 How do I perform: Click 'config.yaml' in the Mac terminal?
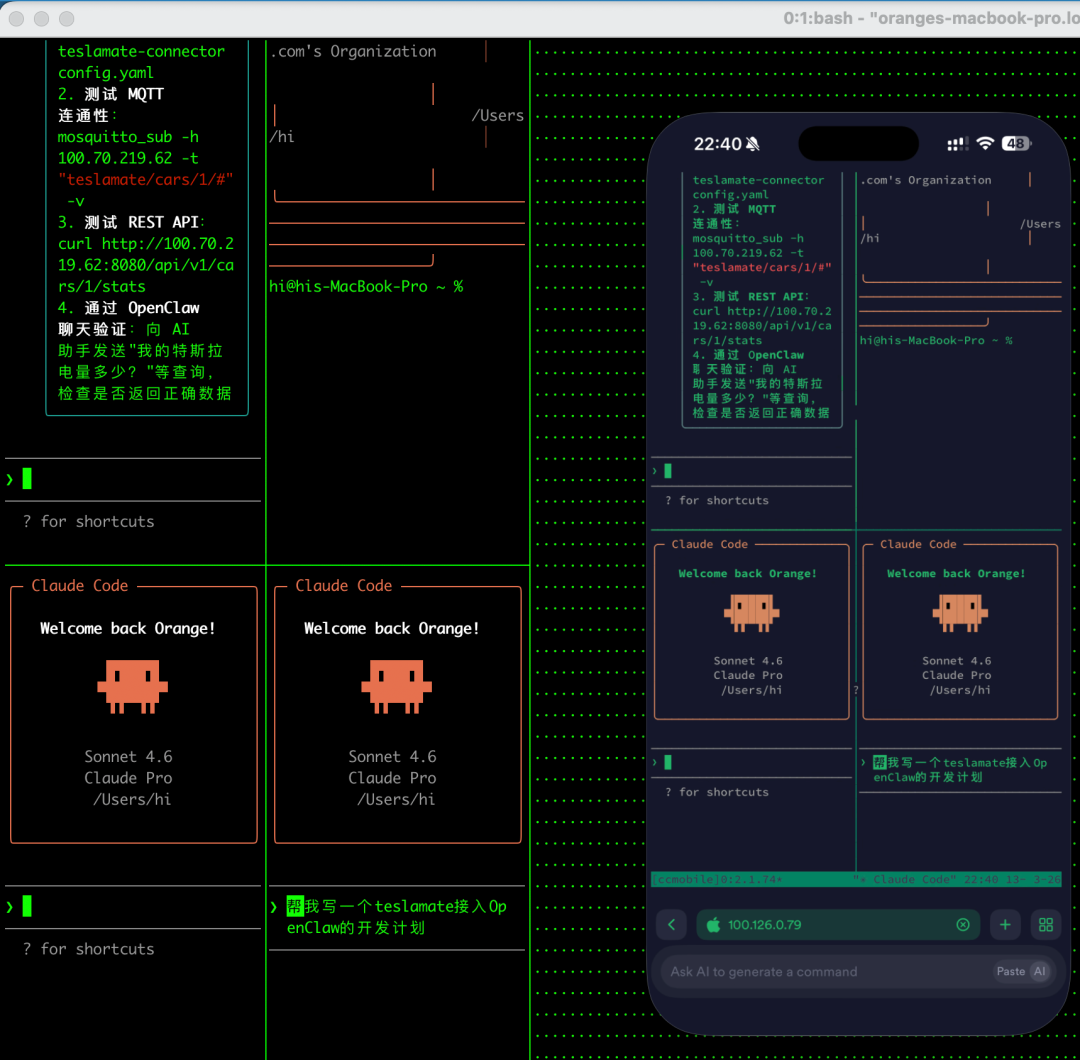click(x=105, y=73)
